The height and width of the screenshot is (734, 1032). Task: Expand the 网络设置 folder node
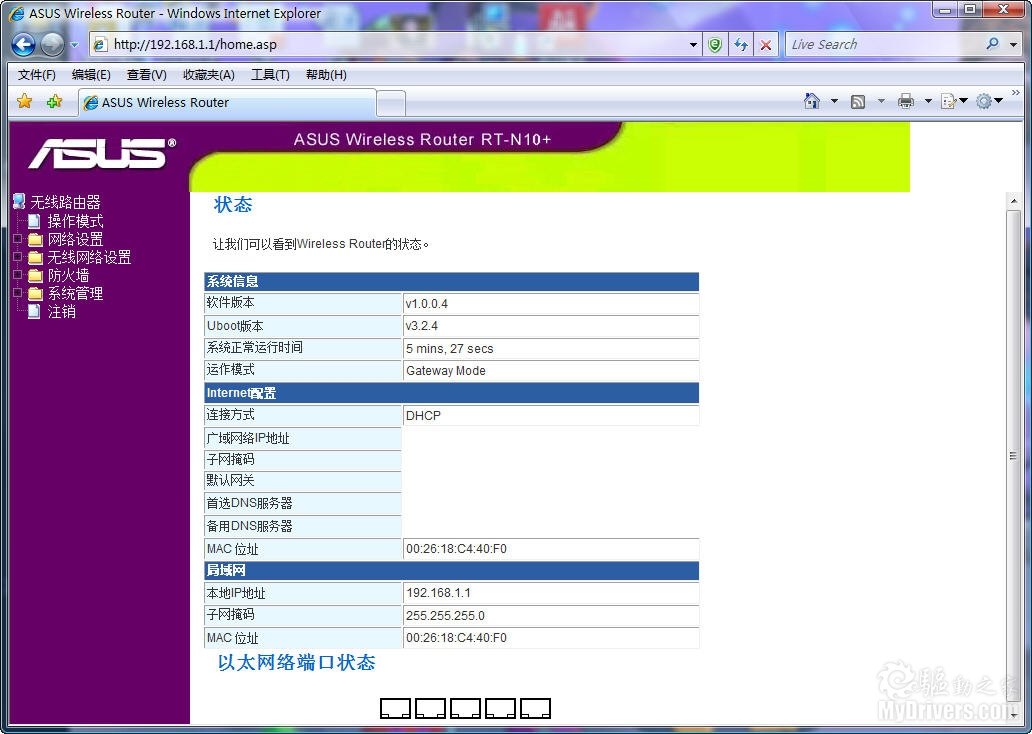point(18,239)
